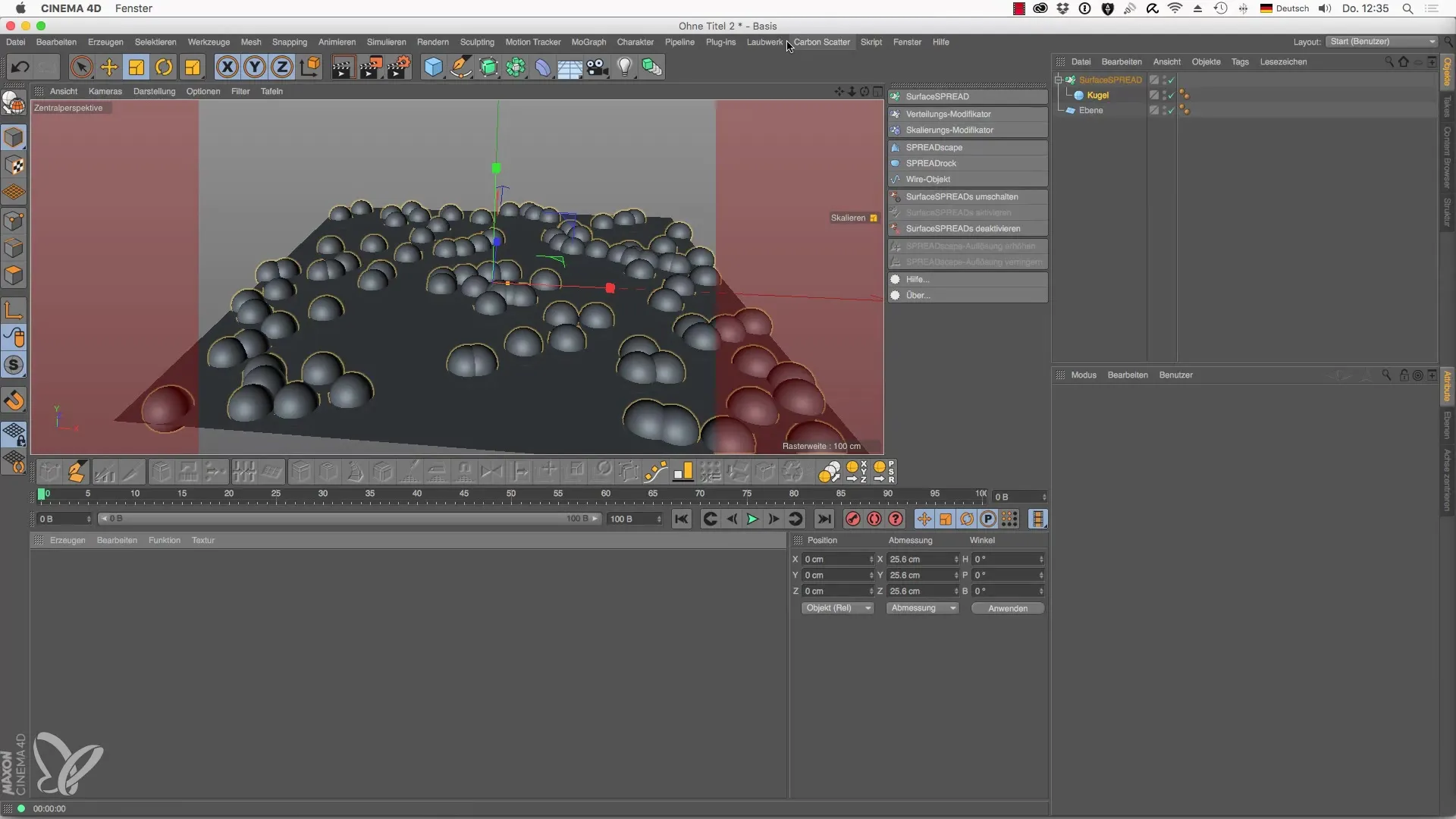Viewport: 1456px width, 819px height.
Task: Select the Live Selection arrow tool
Action: [x=81, y=67]
